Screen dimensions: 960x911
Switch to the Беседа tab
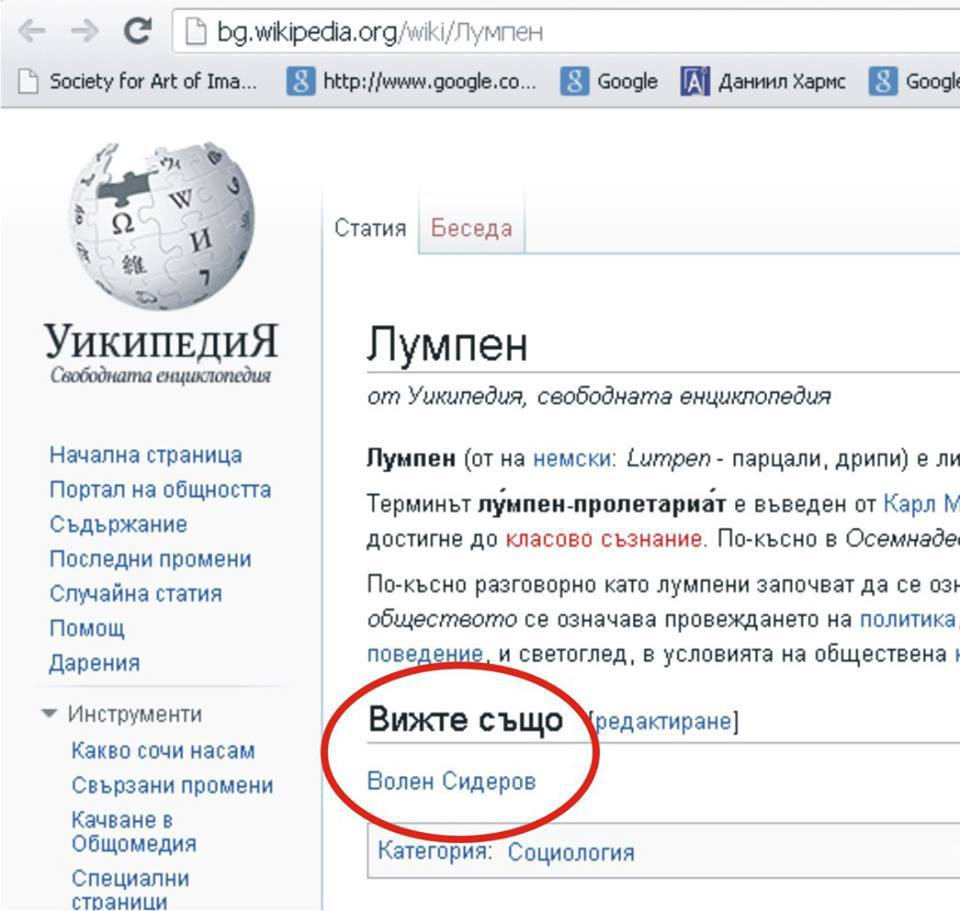coord(471,228)
